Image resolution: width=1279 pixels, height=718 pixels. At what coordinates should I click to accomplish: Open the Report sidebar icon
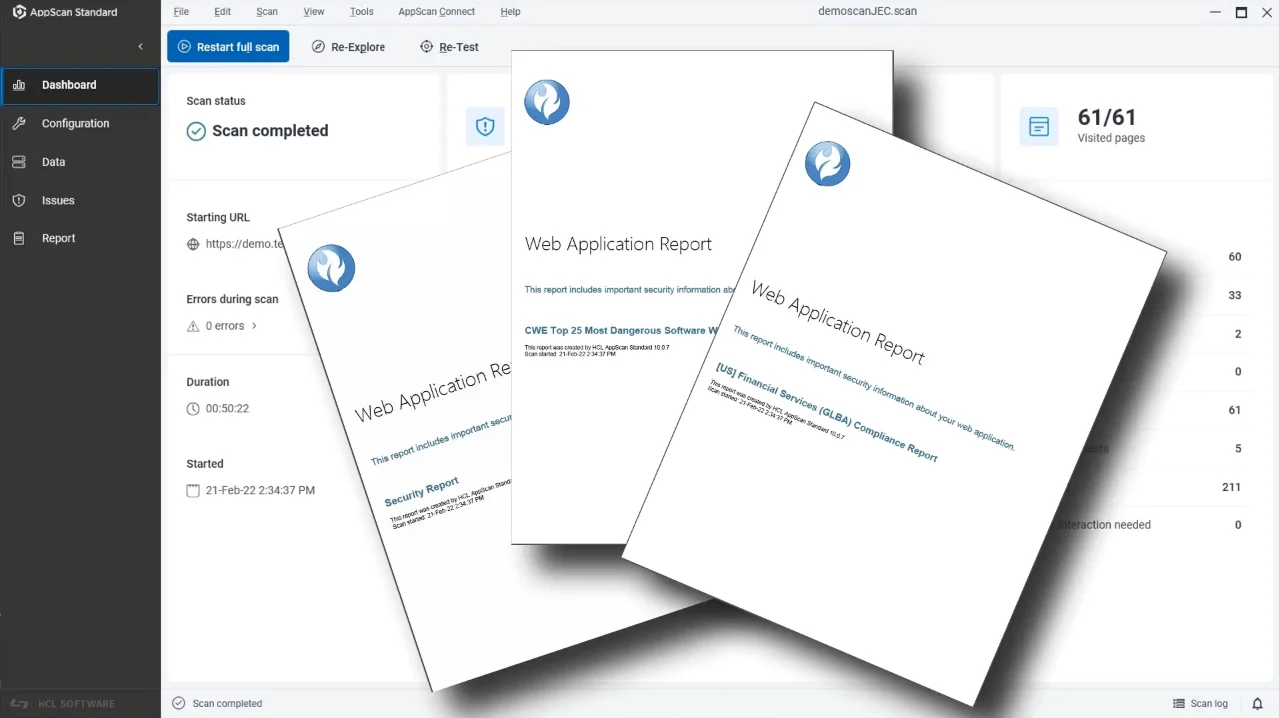20,238
